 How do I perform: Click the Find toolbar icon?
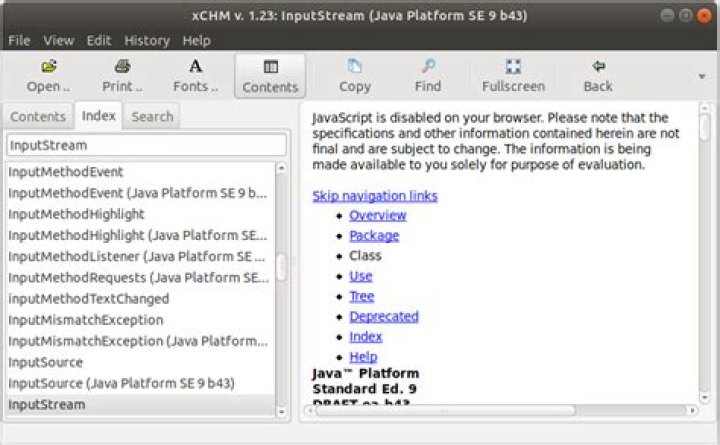428,67
